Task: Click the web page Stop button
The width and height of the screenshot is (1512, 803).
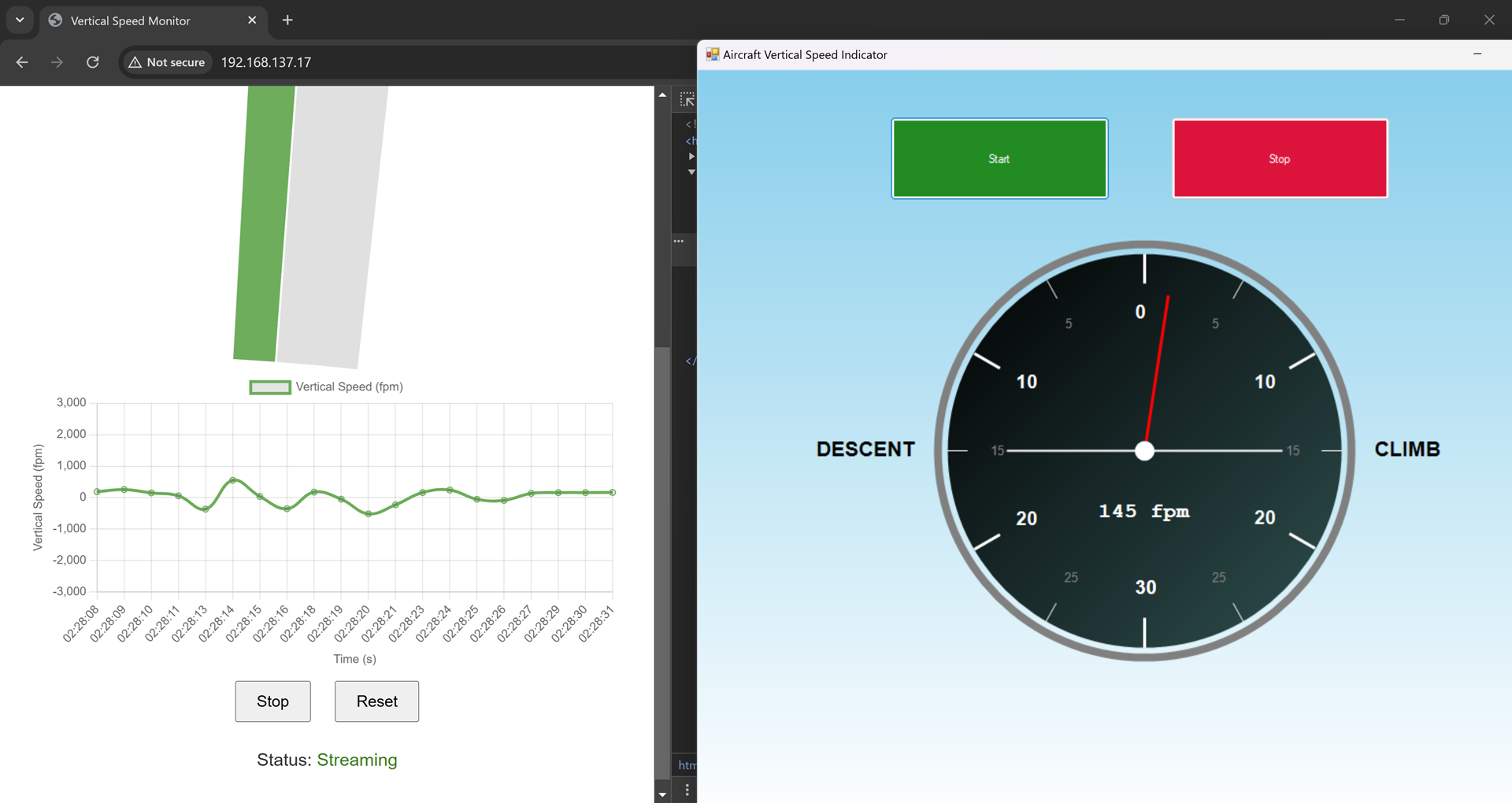Action: [272, 701]
